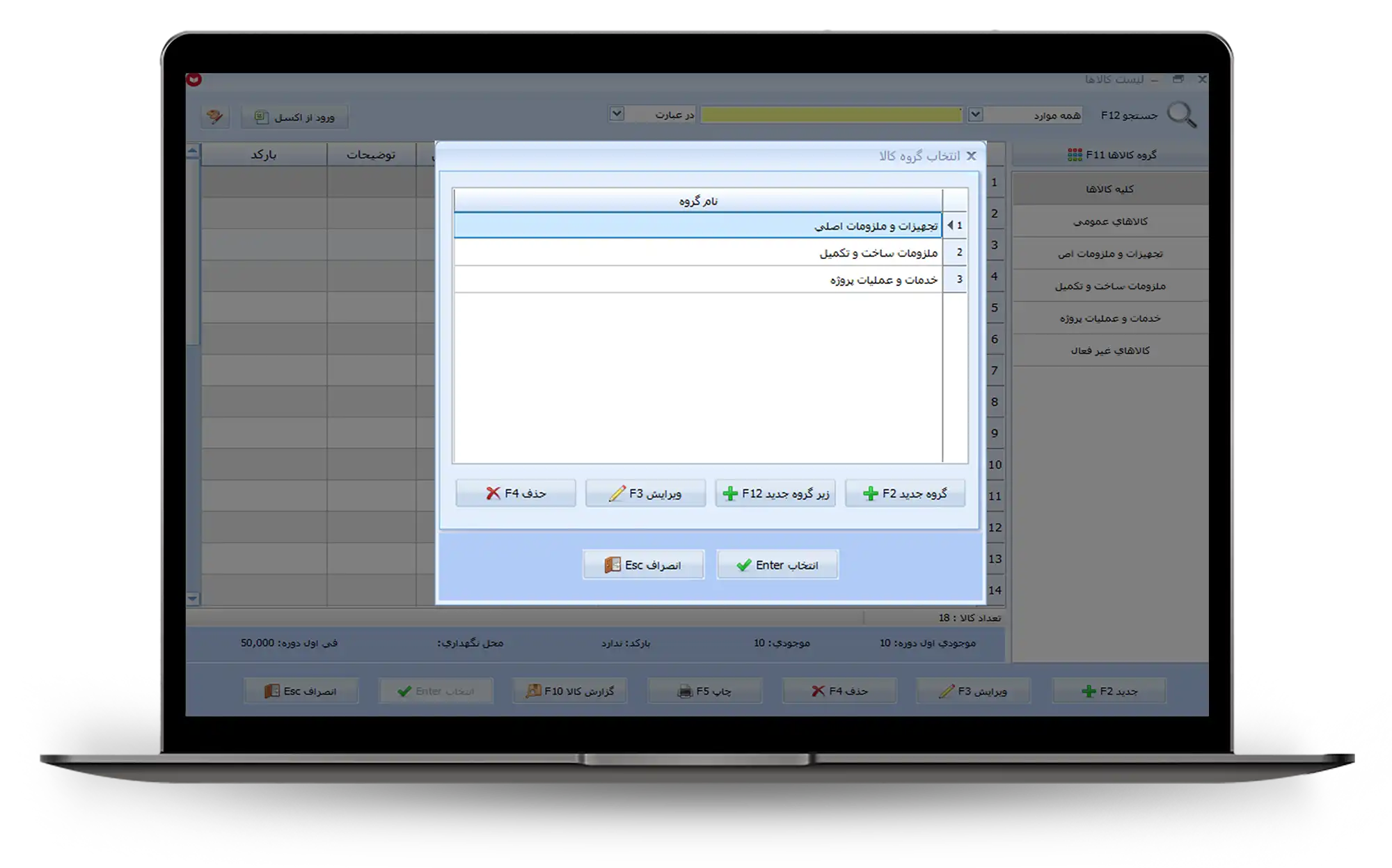
Task: Cancel the dialog with the Esc button
Action: [643, 565]
